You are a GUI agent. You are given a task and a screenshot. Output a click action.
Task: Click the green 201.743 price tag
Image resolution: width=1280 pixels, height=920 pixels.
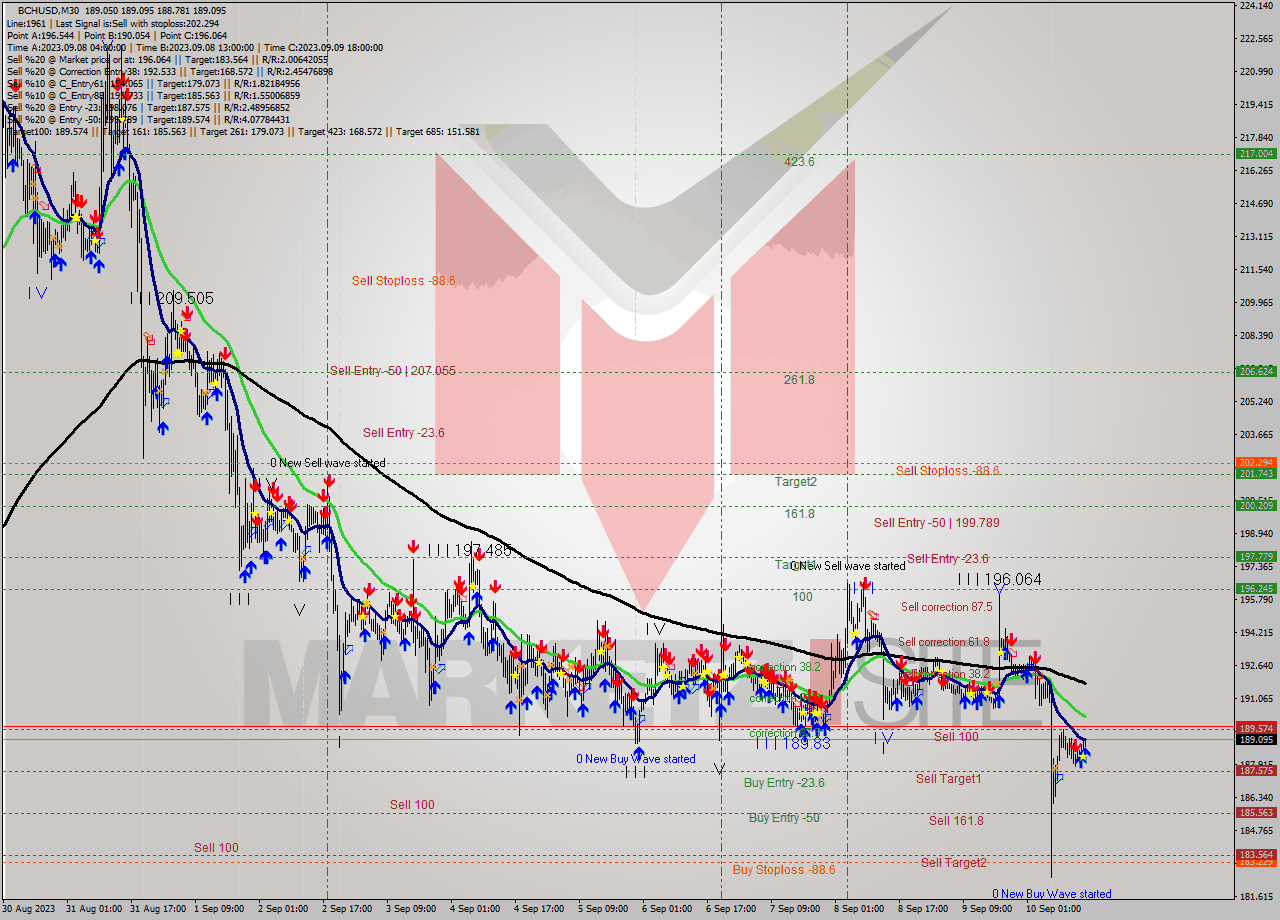point(1256,473)
